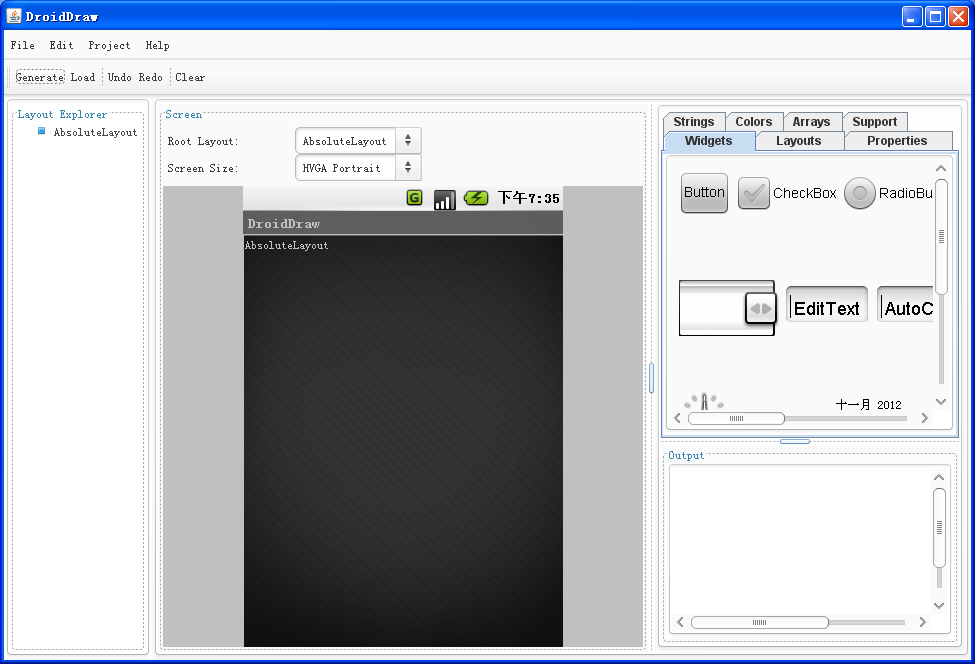Switch to the Arrays tab
The height and width of the screenshot is (664, 975).
[811, 122]
